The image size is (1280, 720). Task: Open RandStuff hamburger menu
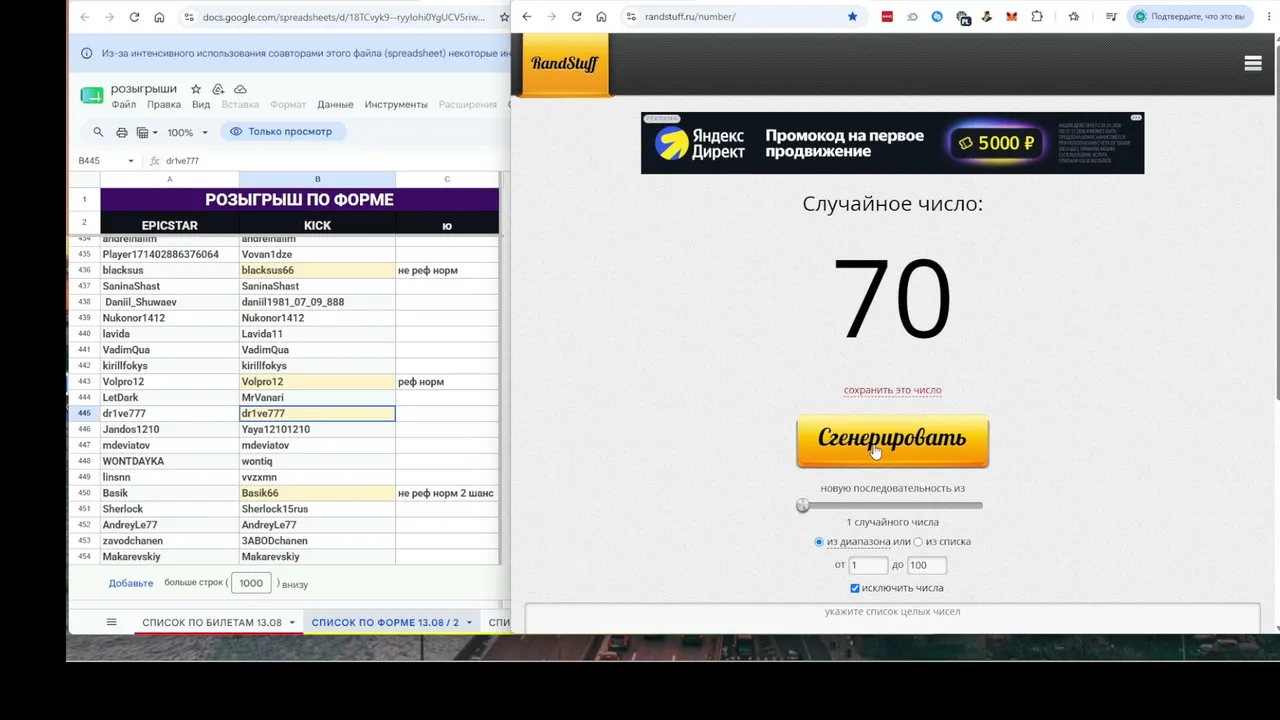point(1253,63)
